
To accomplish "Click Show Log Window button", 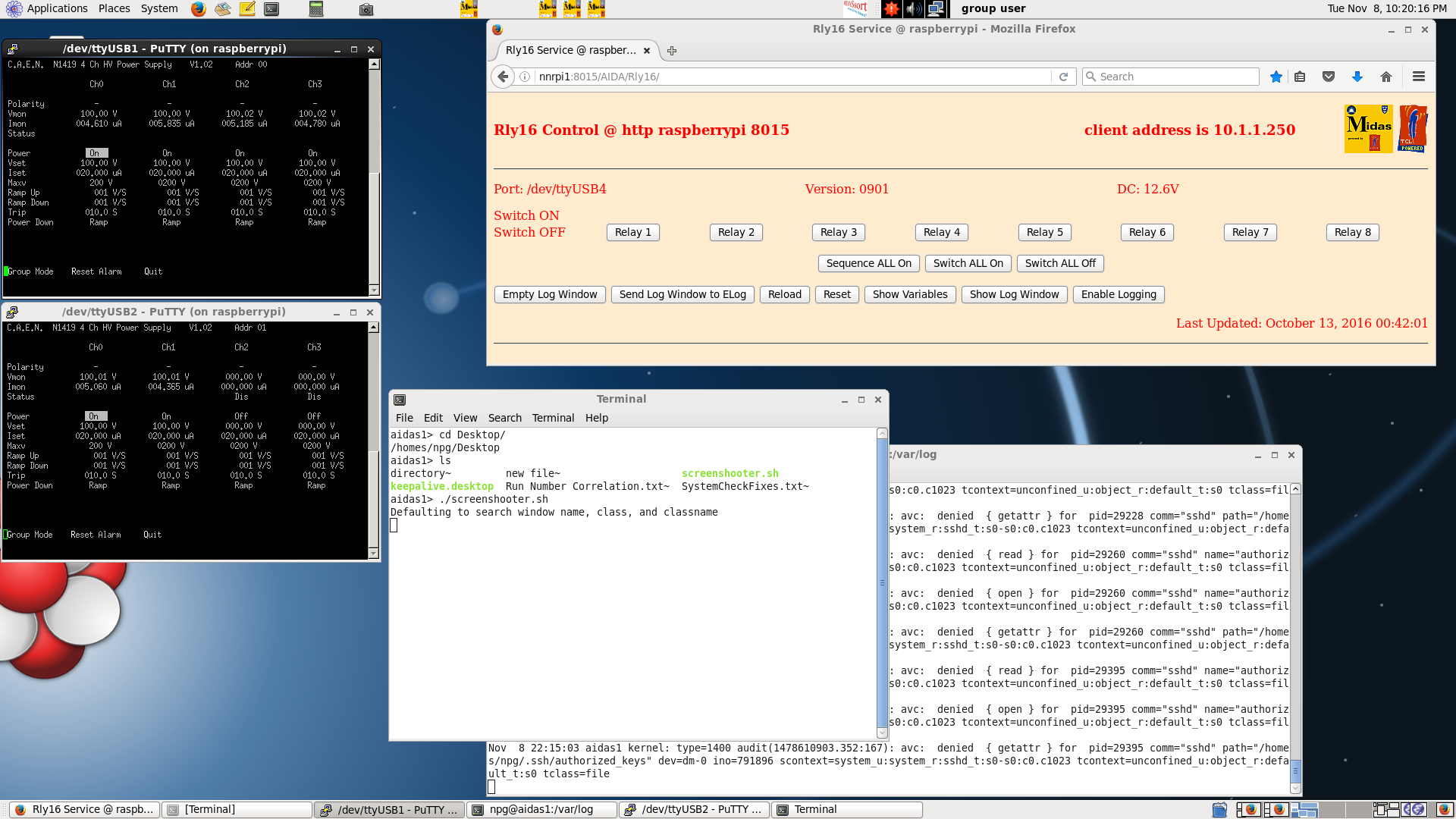I will click(x=1015, y=294).
